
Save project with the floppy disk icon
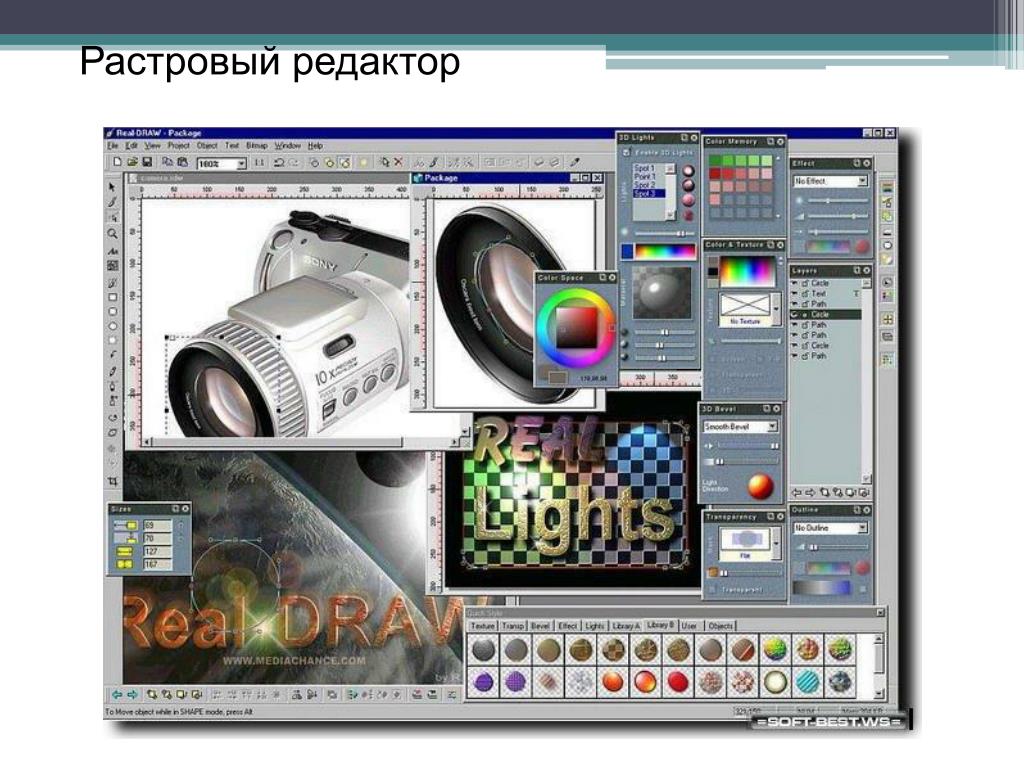click(x=147, y=162)
